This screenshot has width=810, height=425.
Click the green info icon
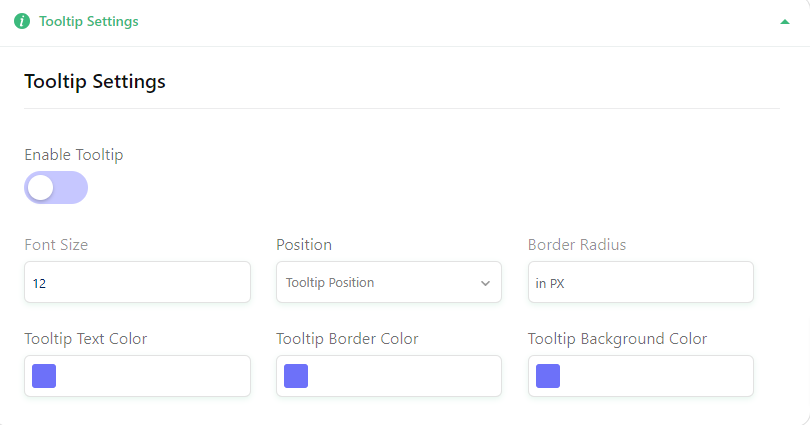(x=22, y=21)
